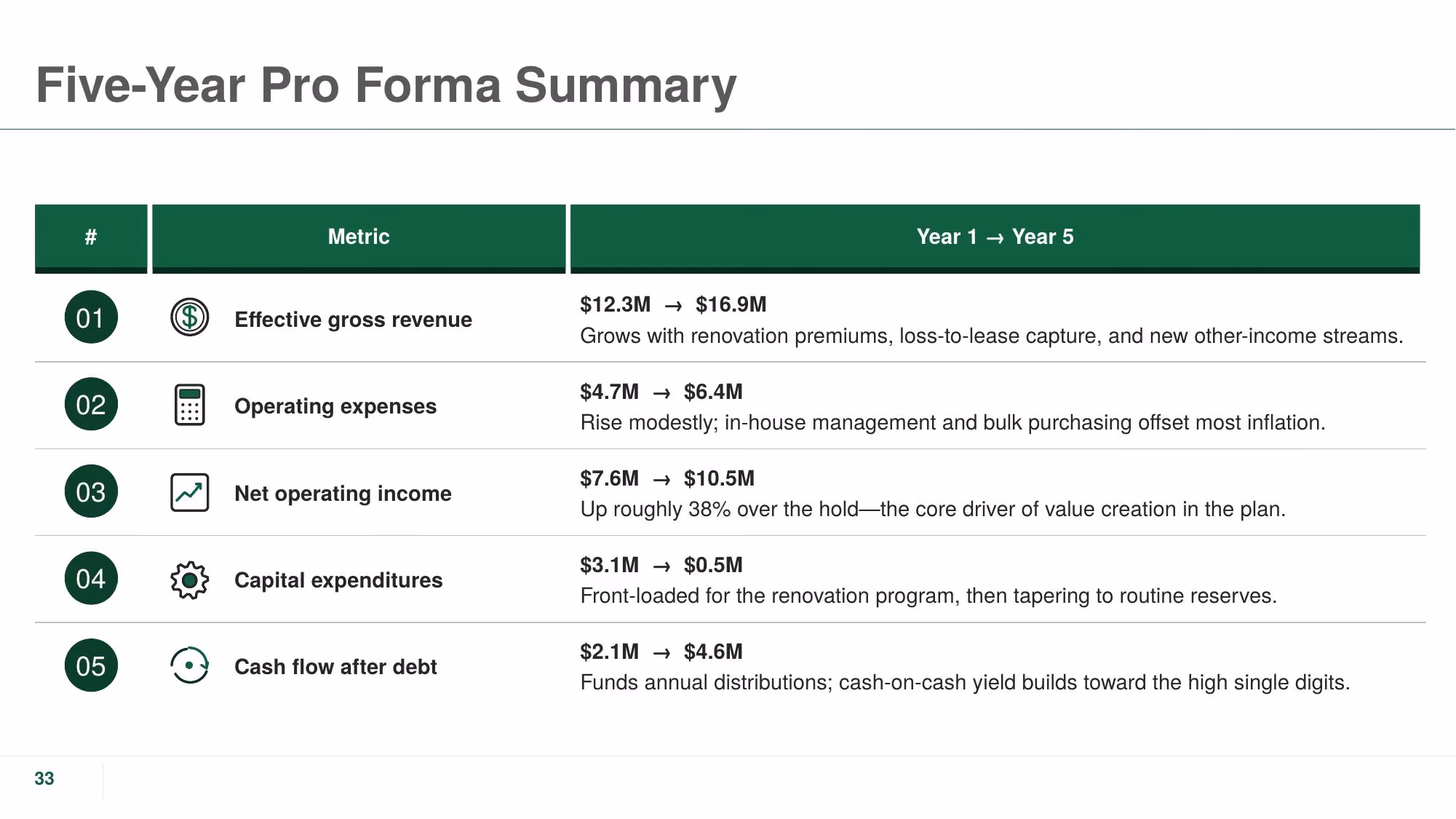Click the gear icon beside Capital expenditures
This screenshot has width=1456, height=819.
pos(189,580)
